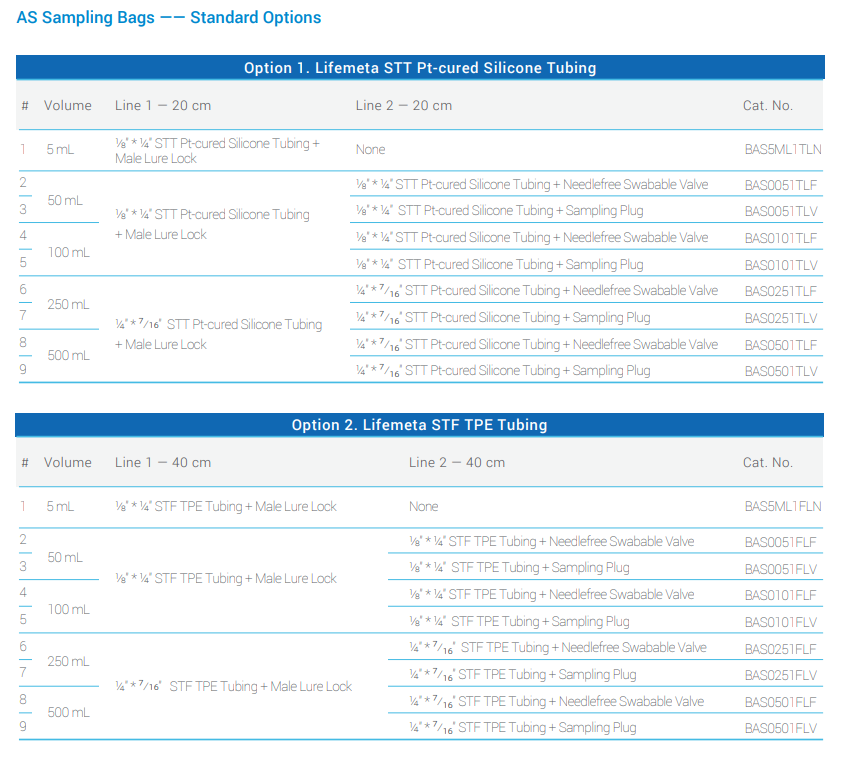852x761 pixels.
Task: Click catalog number BAS0251TLF
Action: point(780,291)
